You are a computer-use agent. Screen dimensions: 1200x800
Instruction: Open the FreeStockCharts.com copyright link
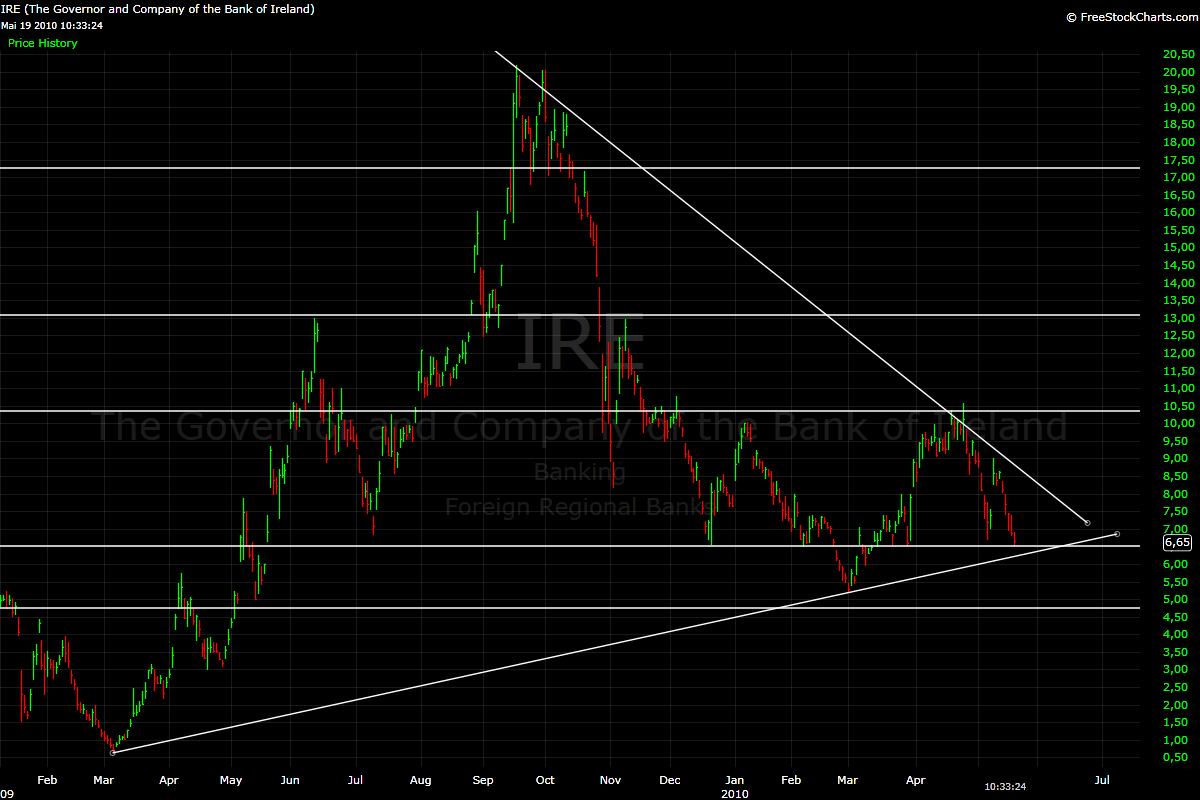(x=1130, y=17)
